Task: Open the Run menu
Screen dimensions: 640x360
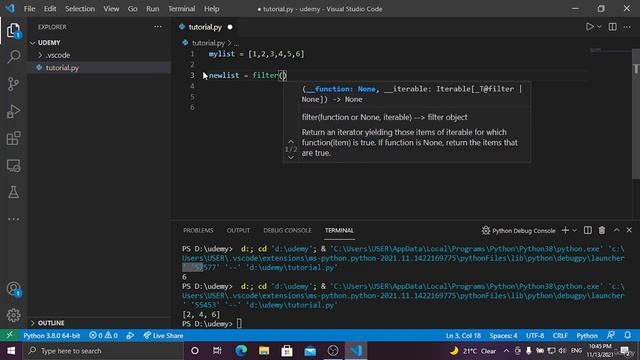Action: pyautogui.click(x=153, y=9)
